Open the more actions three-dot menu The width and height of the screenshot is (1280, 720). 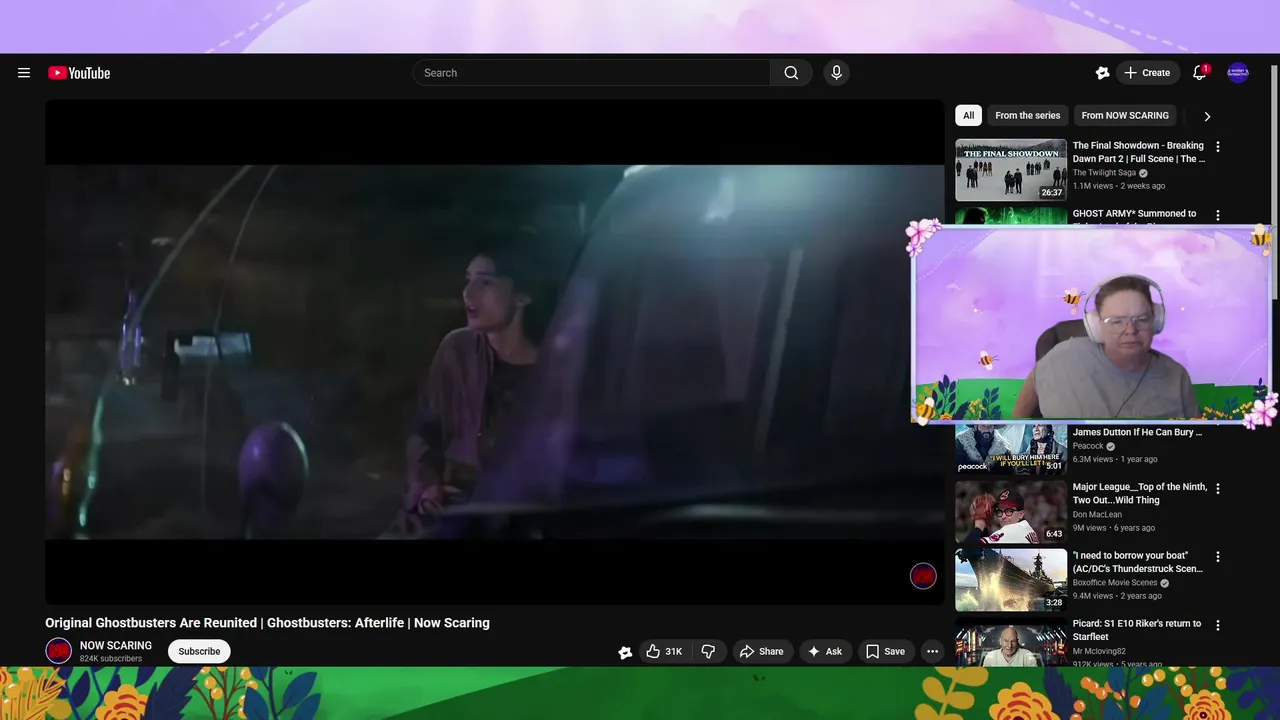(932, 651)
